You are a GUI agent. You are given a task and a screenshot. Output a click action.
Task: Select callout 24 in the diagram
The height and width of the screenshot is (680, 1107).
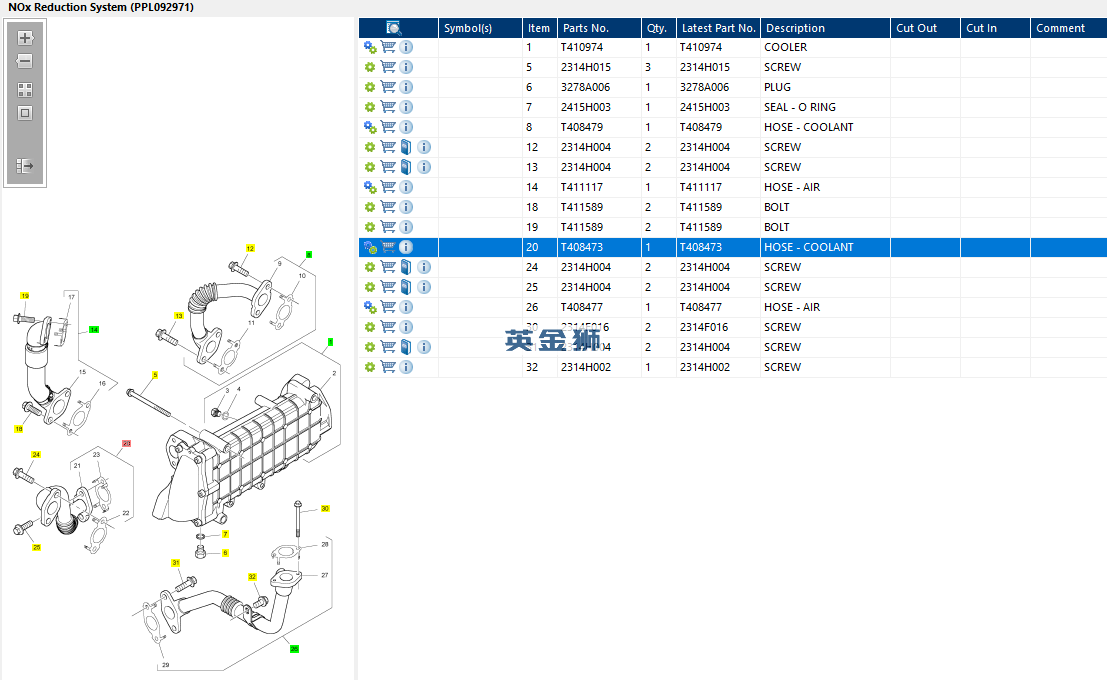click(x=36, y=455)
